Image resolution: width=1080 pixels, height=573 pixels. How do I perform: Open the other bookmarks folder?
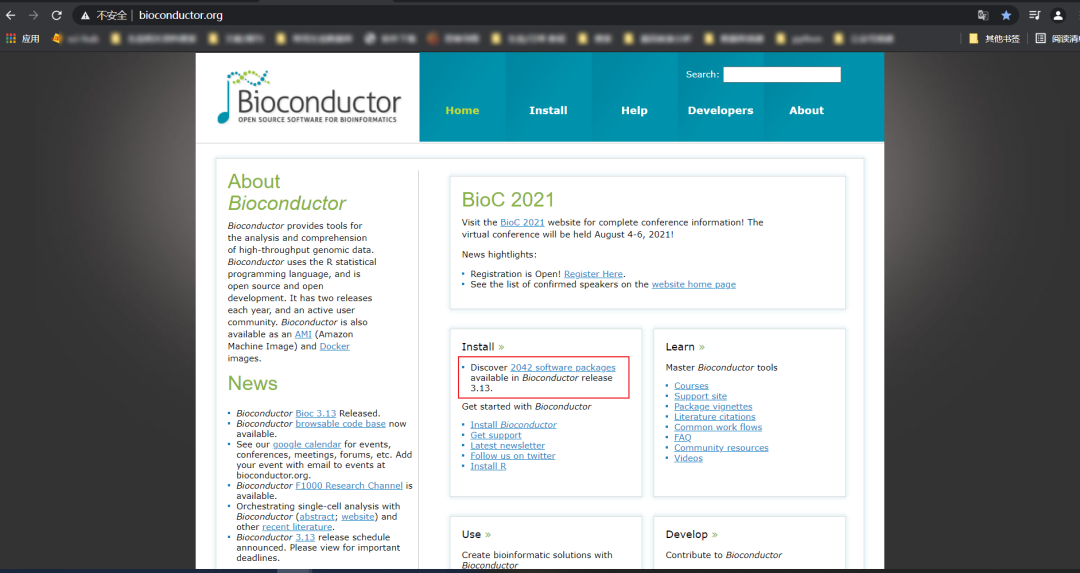click(995, 39)
